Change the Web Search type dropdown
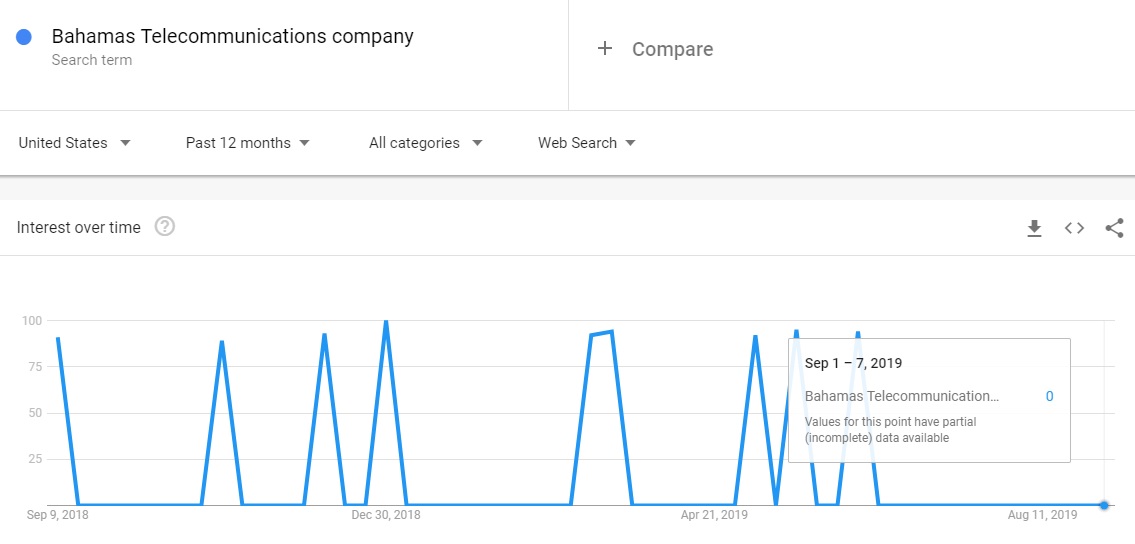Viewport: 1135px width, 544px height. [587, 143]
